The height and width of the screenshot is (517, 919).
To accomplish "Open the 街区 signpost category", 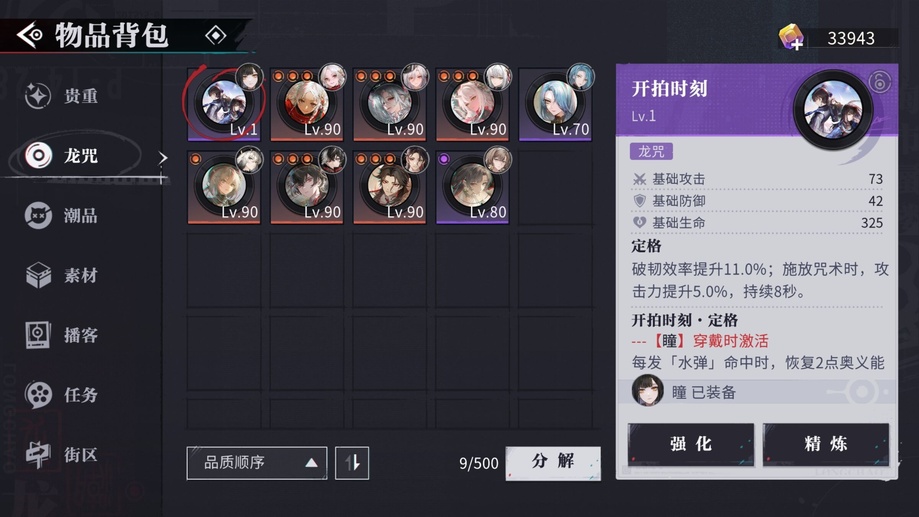I will [x=62, y=455].
